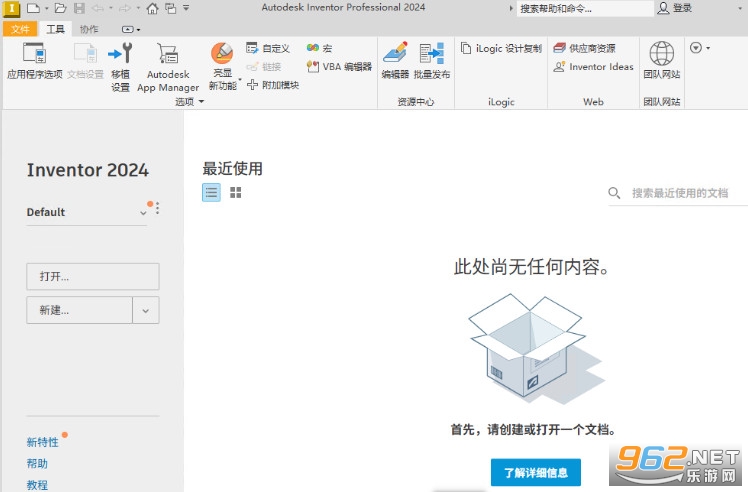Image resolution: width=748 pixels, height=492 pixels.
Task: Open the dropdown arrow beside the New file icon
Action: coord(46,9)
